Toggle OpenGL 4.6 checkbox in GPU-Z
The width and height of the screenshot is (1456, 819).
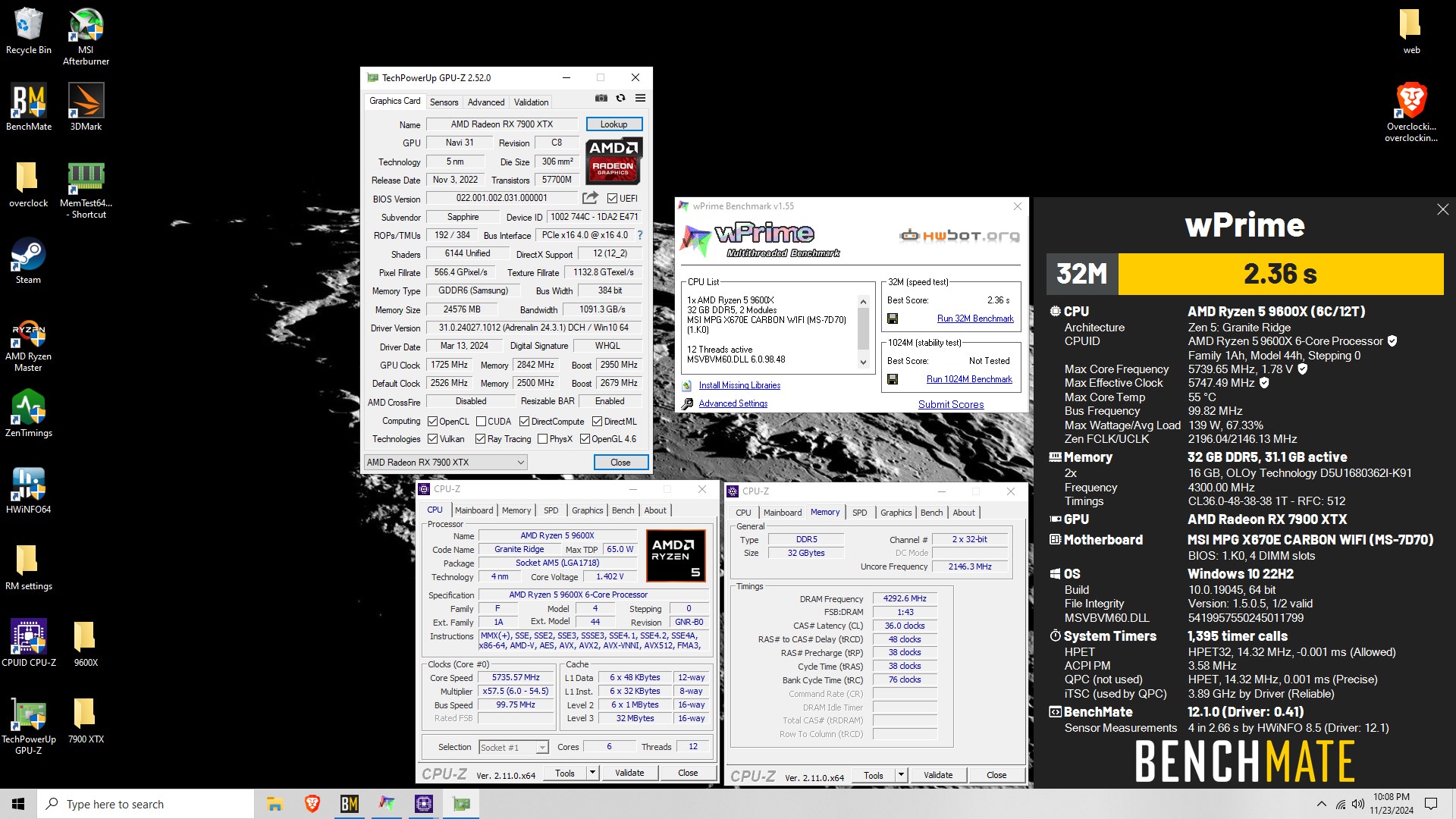tap(585, 439)
